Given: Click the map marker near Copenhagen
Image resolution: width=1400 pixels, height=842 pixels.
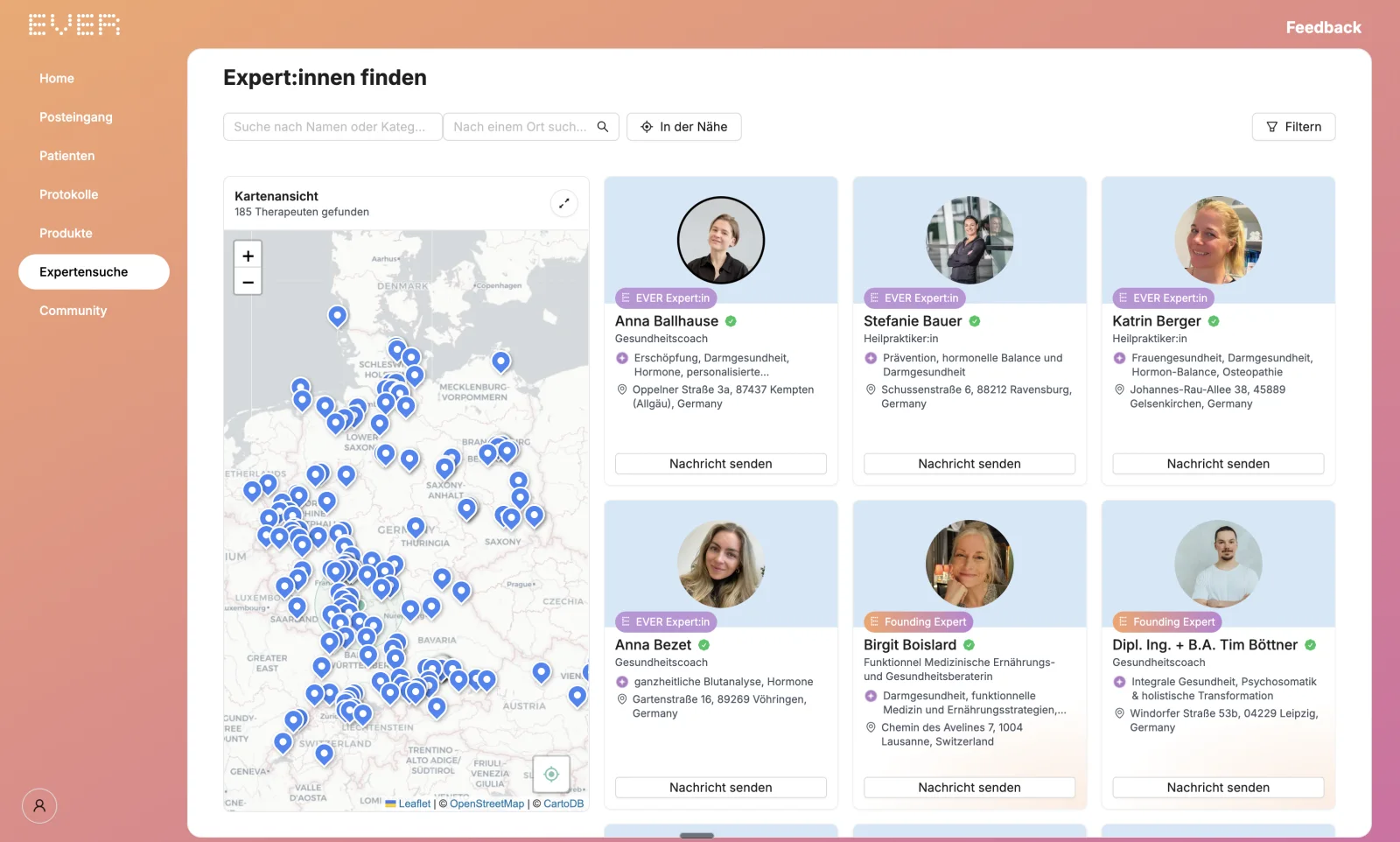Looking at the screenshot, I should pyautogui.click(x=500, y=361).
